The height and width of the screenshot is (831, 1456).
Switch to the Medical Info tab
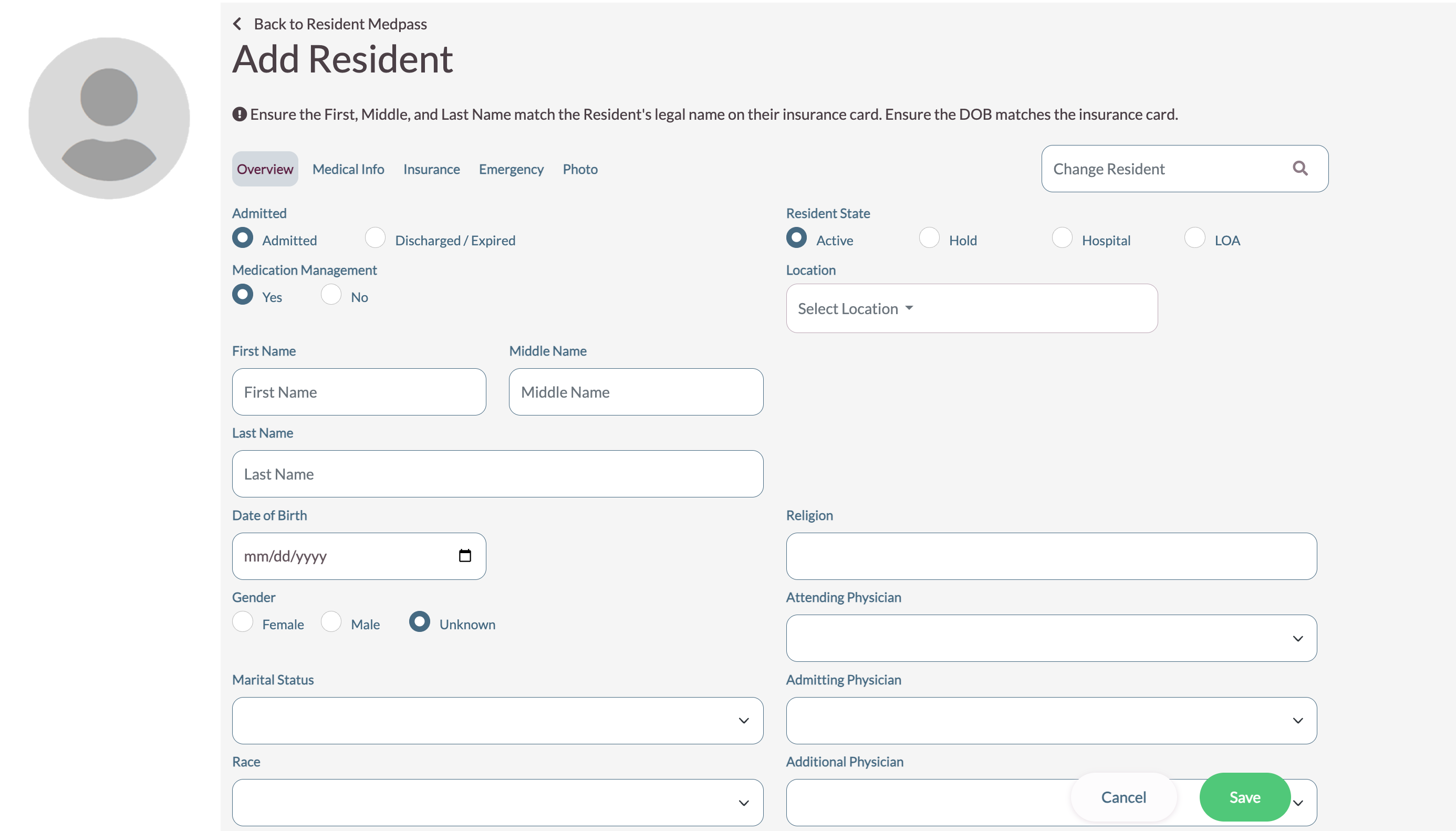coord(348,170)
